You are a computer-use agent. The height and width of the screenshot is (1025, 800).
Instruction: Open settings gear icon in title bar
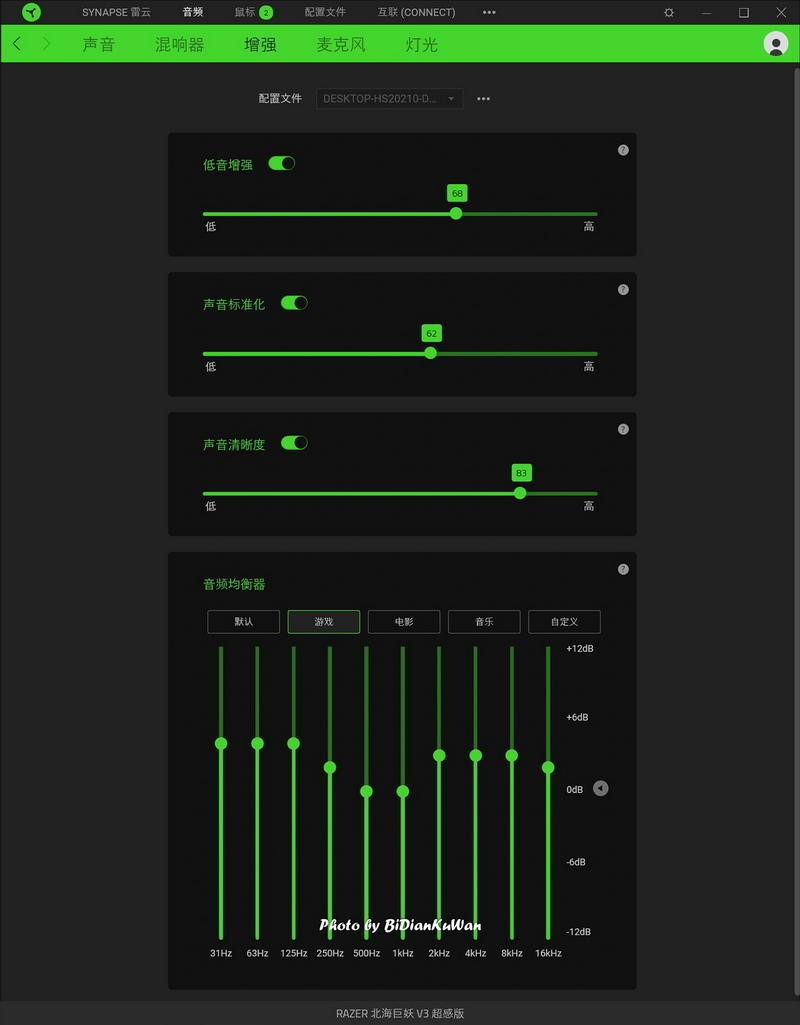click(669, 12)
